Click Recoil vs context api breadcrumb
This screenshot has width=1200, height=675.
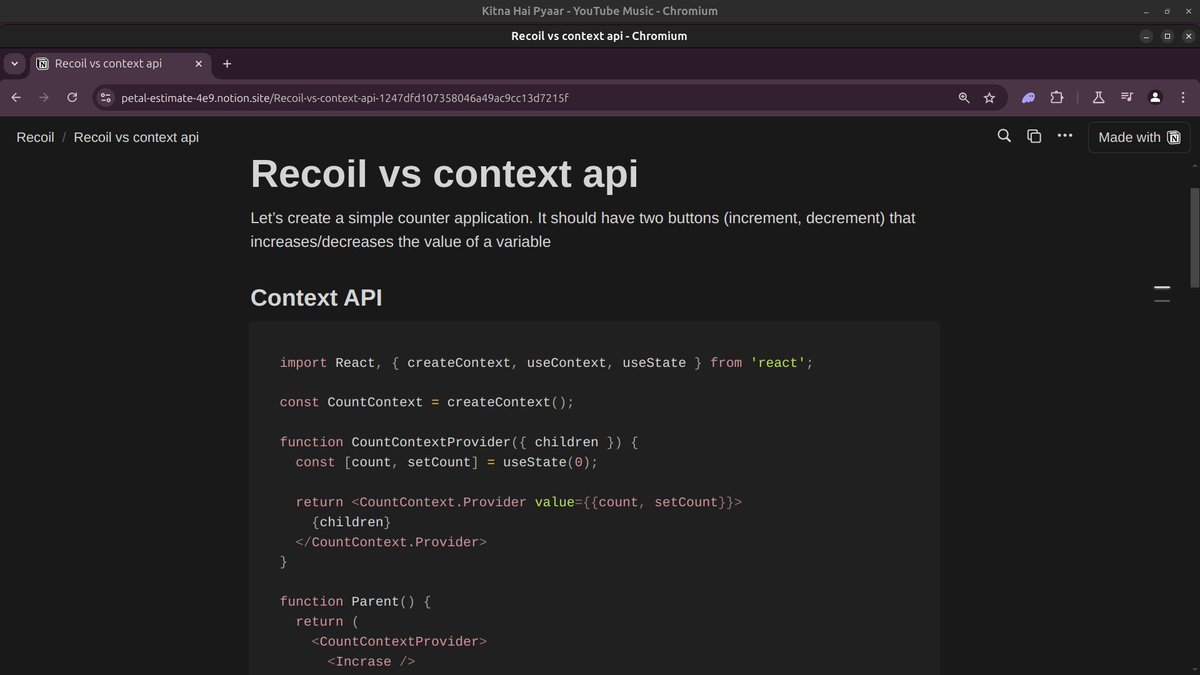click(136, 137)
